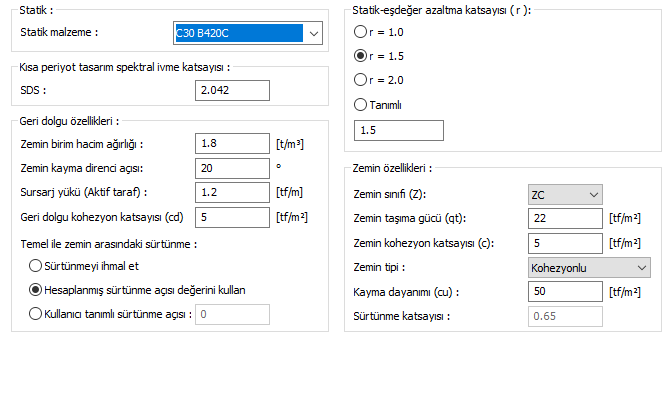Open the Zemin tipi Kohezyonlu dropdown
Viewport: 666px width, 410px height.
tap(589, 268)
